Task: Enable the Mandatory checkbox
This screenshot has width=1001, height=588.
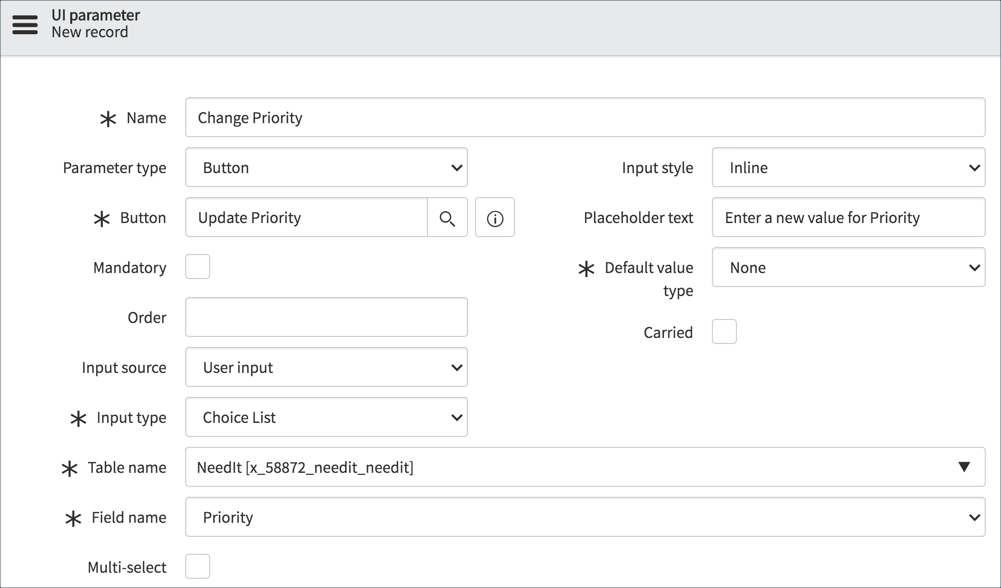Action: pos(197,267)
